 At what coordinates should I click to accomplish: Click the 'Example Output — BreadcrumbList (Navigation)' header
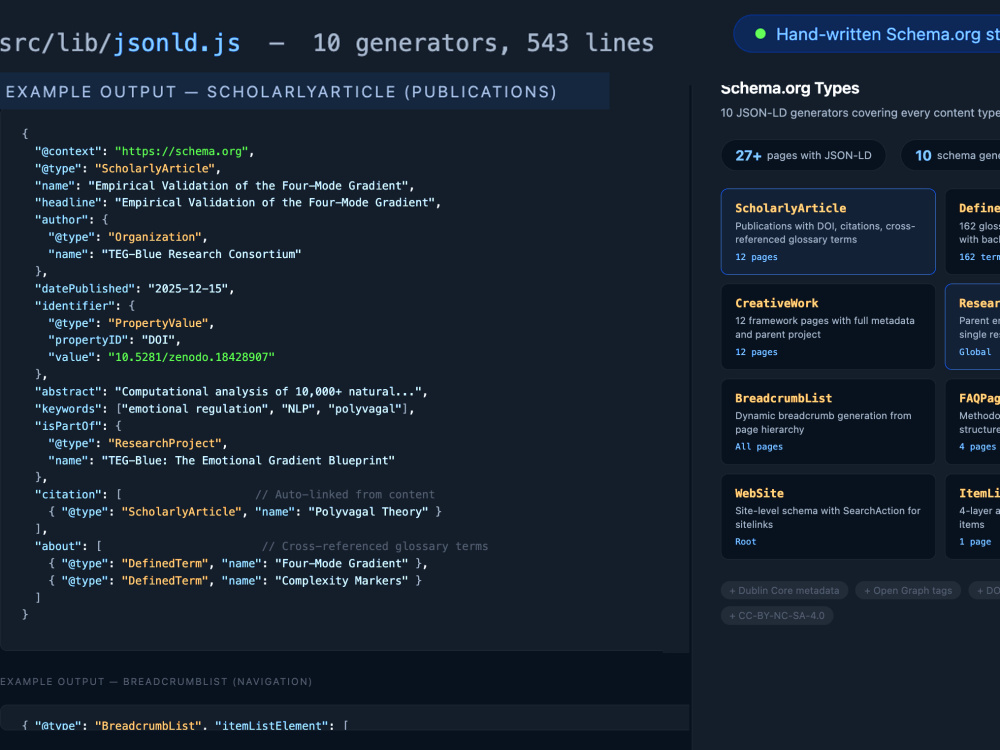(156, 682)
